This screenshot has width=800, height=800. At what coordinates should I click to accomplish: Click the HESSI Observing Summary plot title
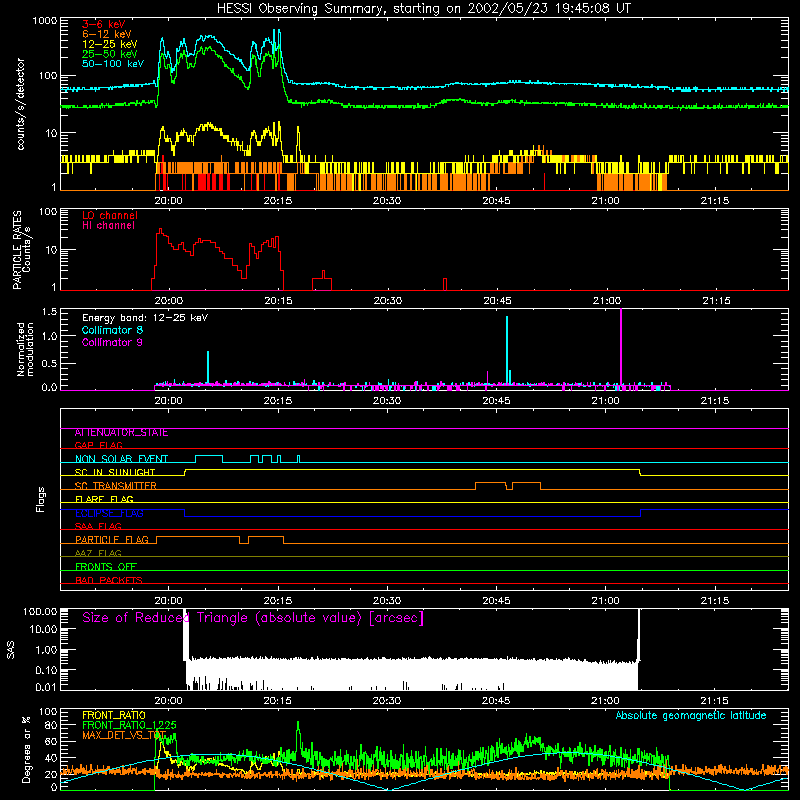tap(423, 9)
